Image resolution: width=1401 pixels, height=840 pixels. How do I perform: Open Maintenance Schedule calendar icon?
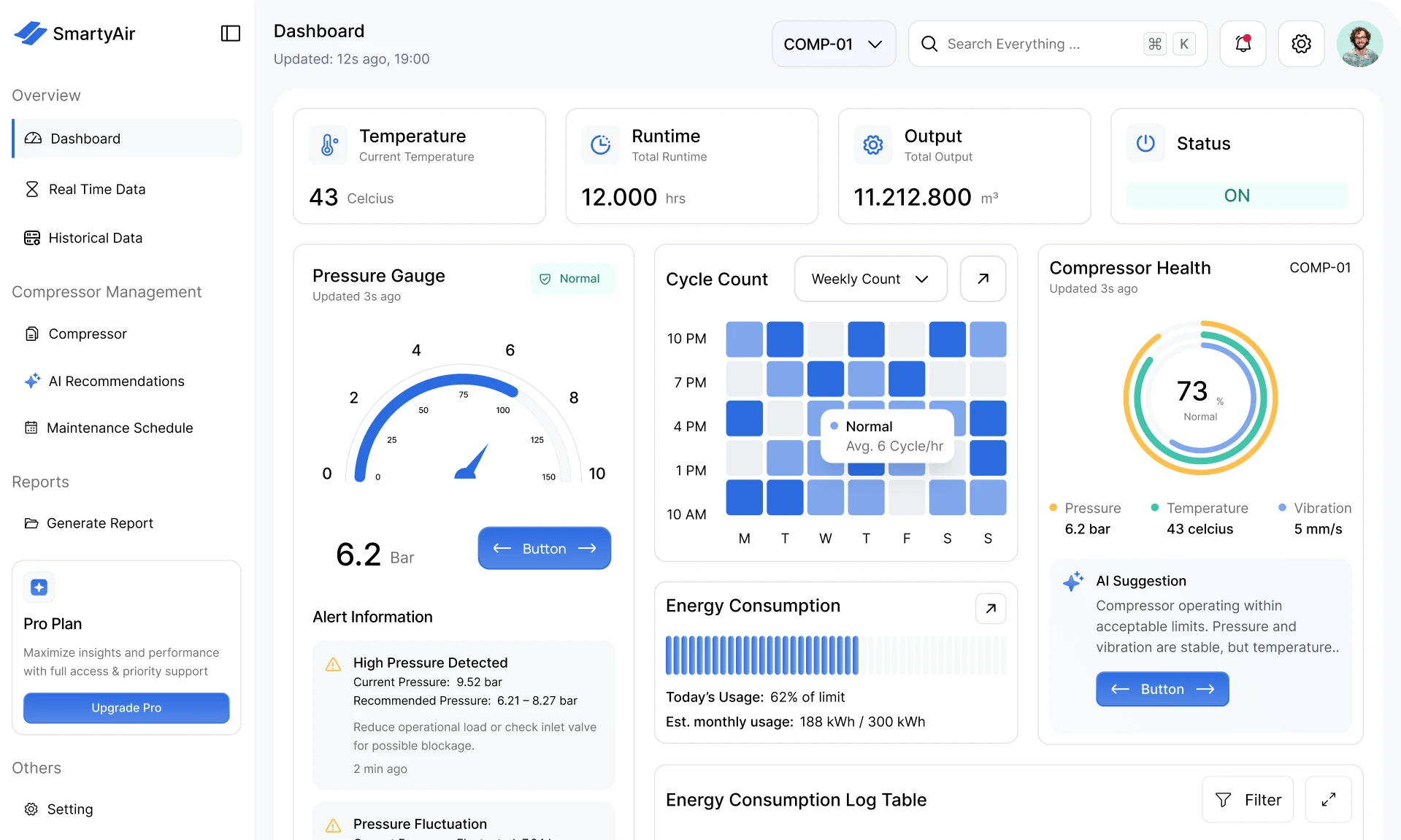click(x=31, y=428)
